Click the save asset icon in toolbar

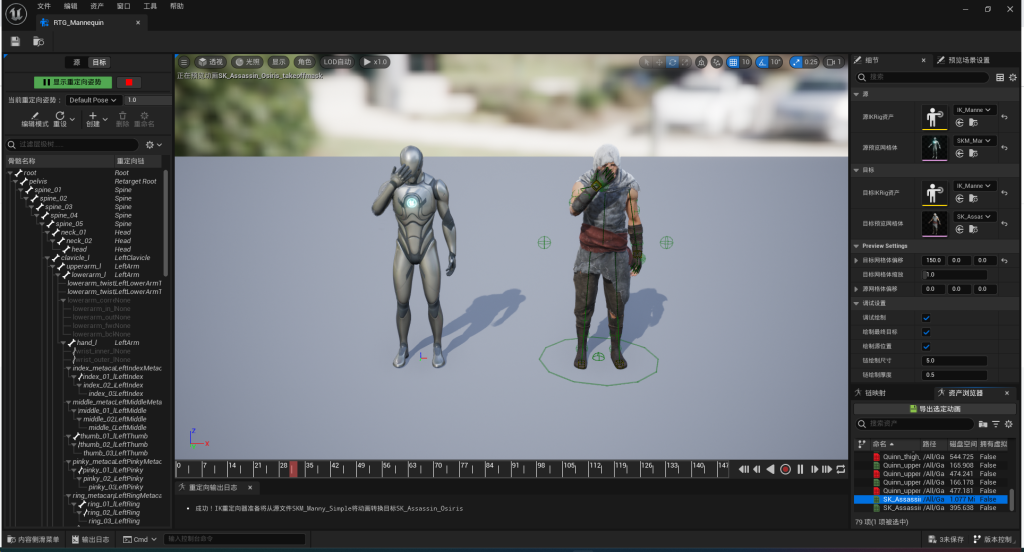point(15,42)
